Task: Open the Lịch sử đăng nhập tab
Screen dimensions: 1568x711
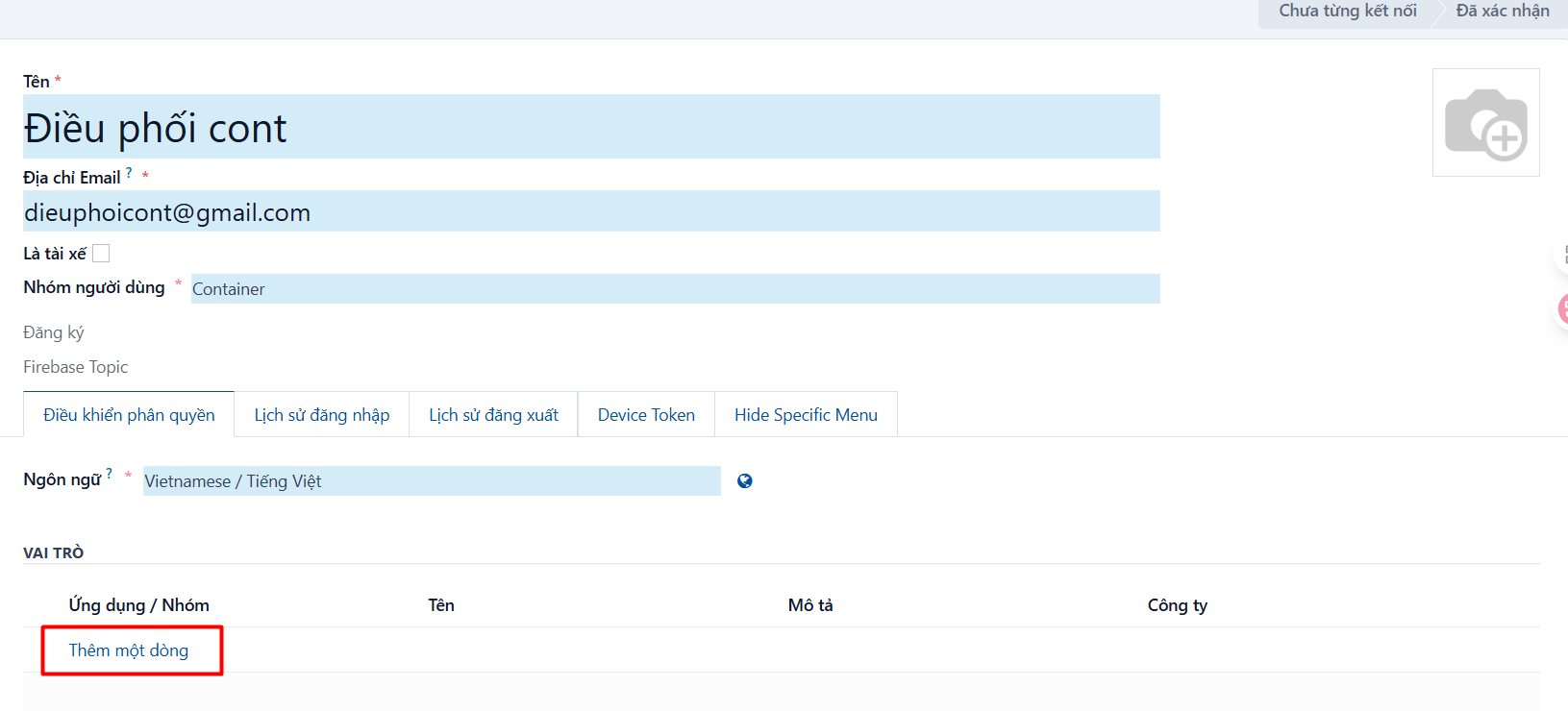Action: point(322,415)
